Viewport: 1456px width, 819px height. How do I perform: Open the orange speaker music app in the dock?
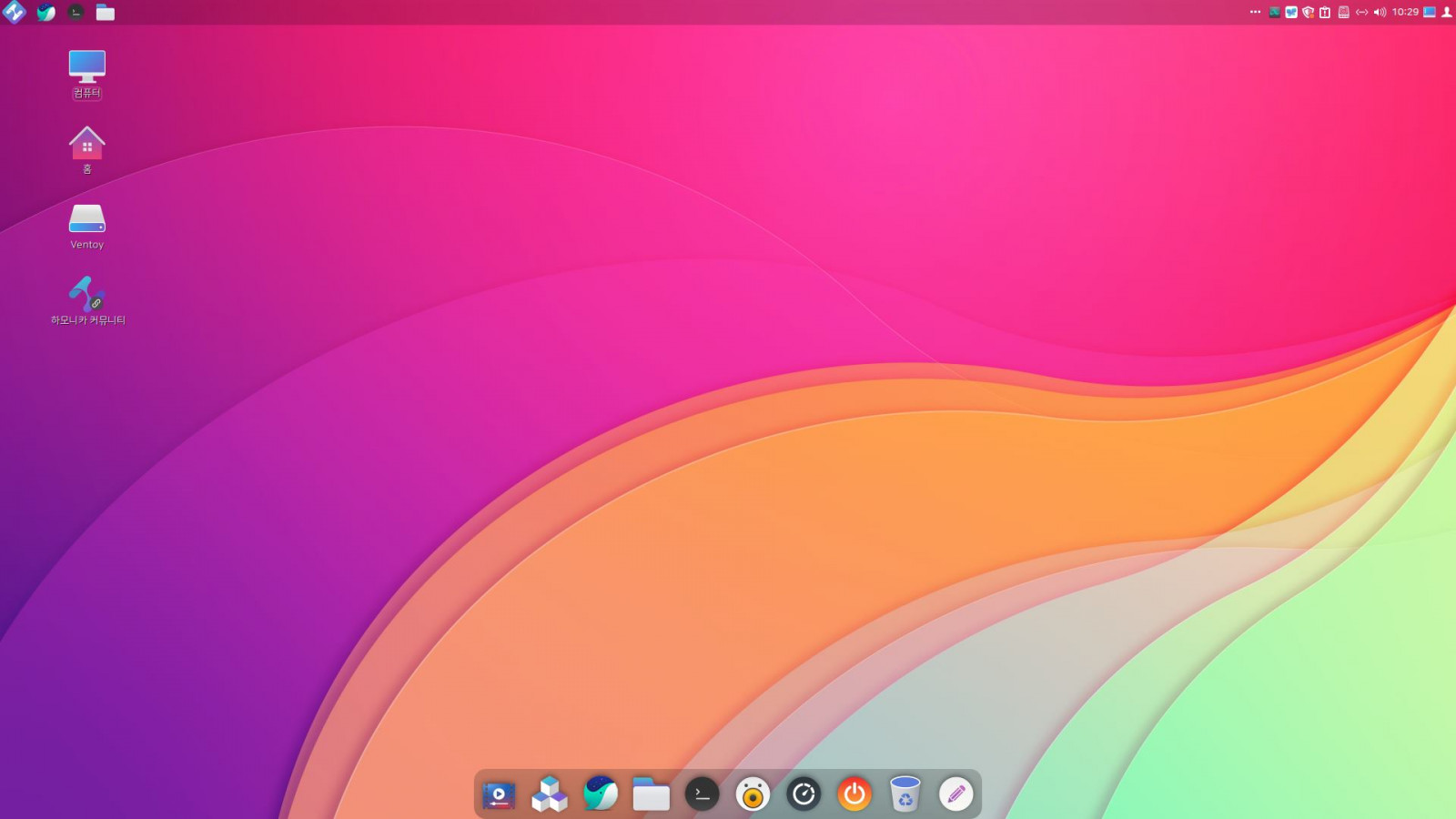753,795
